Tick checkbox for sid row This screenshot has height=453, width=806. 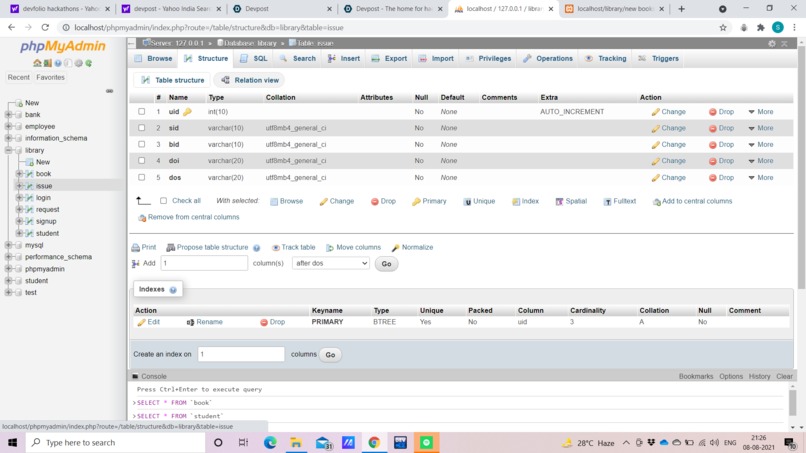point(141,128)
